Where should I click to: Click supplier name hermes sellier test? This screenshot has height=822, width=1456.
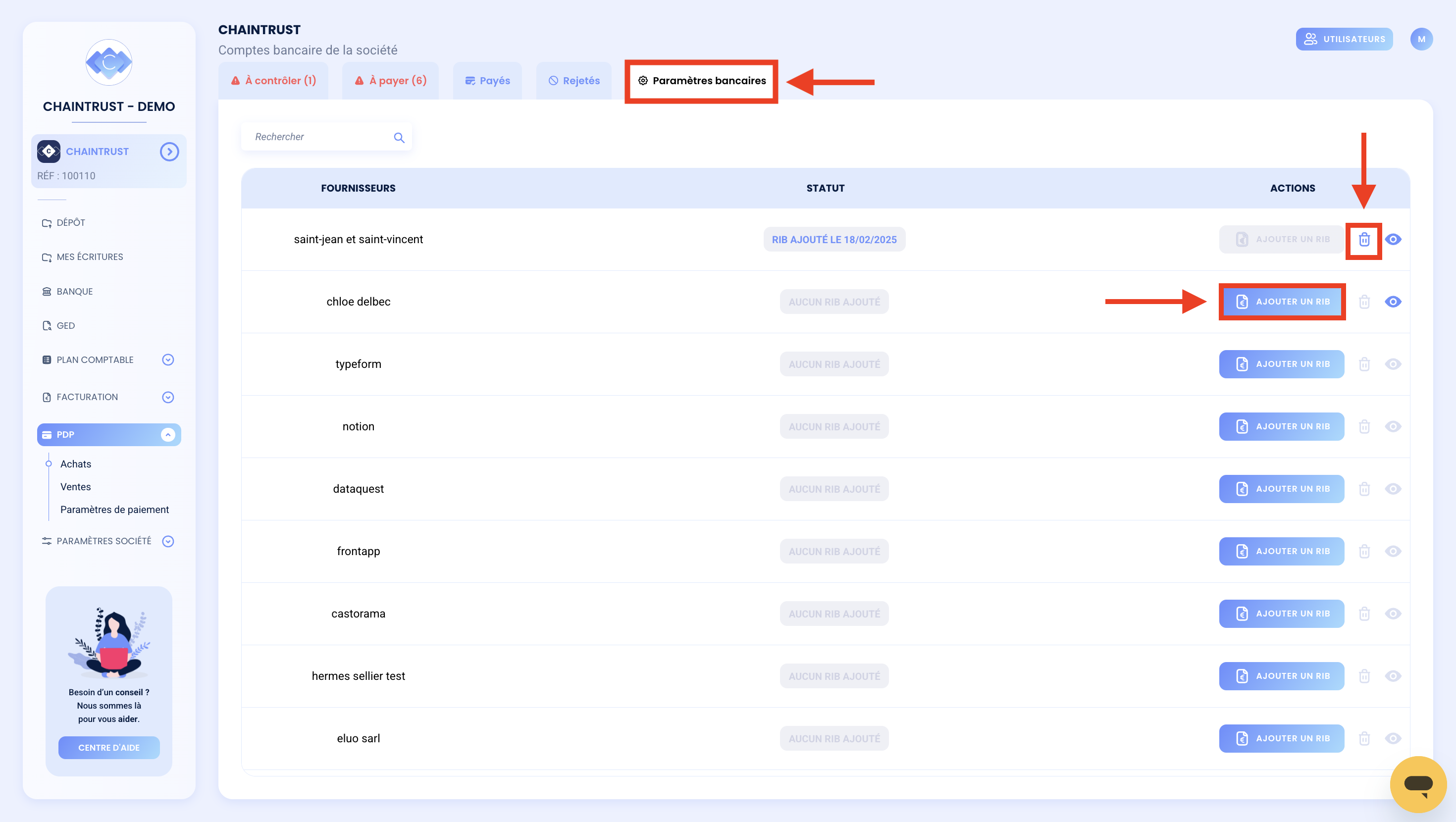[358, 676]
